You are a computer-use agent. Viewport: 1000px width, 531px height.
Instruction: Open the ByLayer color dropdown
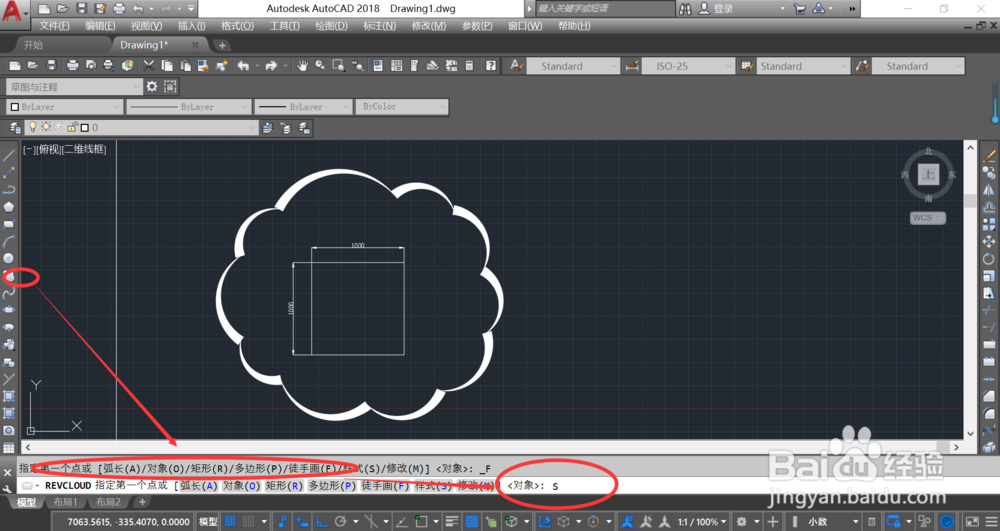[x=64, y=106]
